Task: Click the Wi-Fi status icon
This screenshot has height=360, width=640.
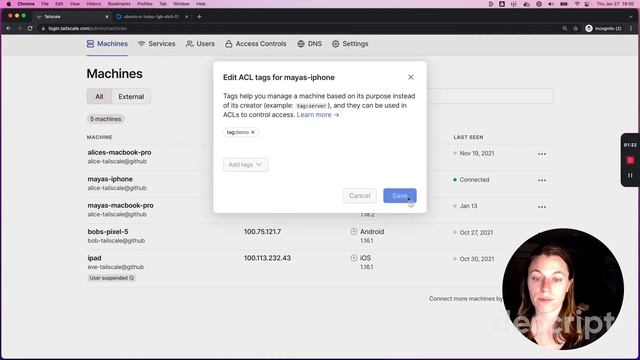Action: click(x=577, y=4)
